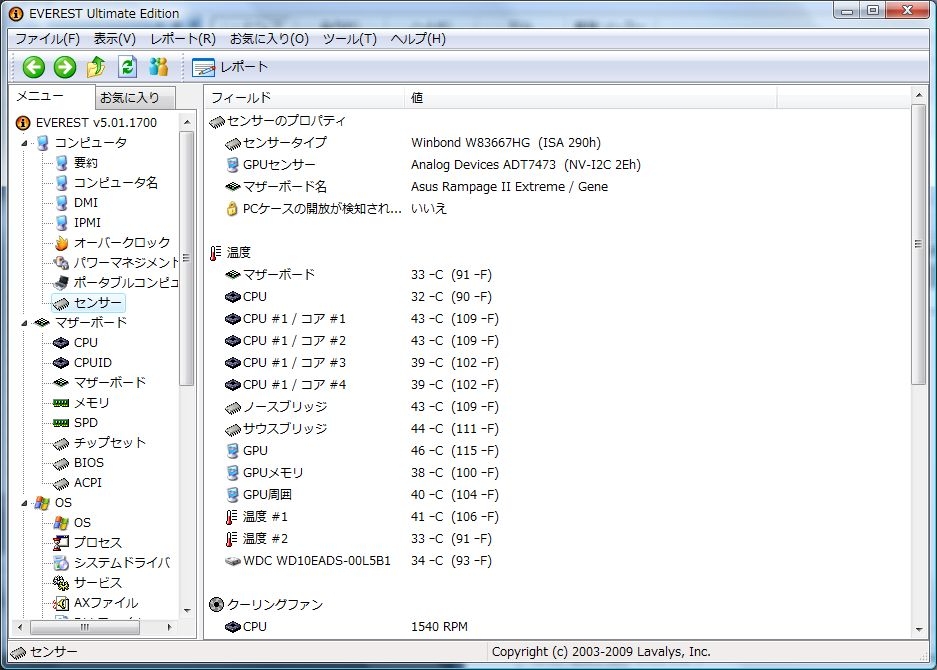
Task: Click the パワーマネジメント icon
Action: click(62, 263)
